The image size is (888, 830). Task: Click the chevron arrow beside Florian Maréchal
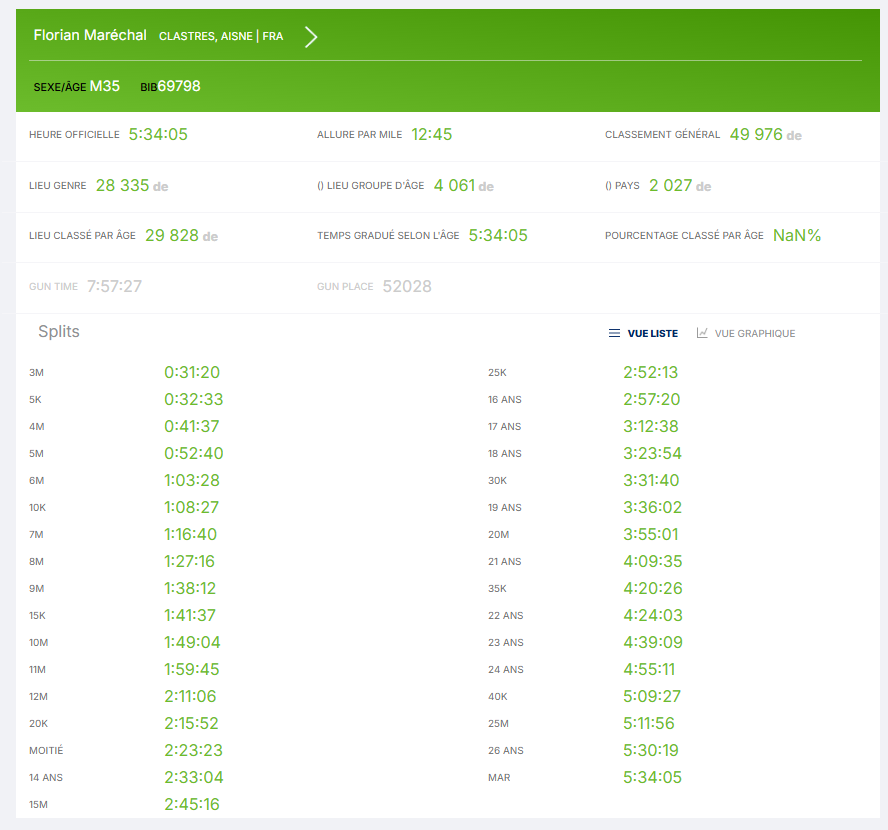click(x=311, y=37)
